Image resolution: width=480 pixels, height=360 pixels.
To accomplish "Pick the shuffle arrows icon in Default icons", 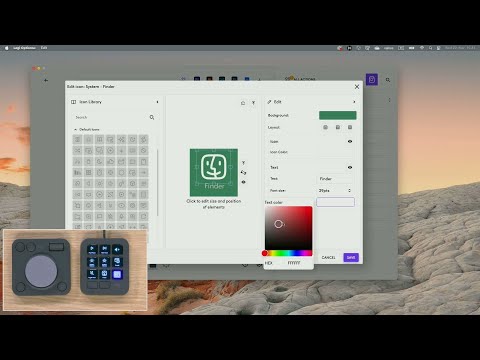I will pos(77,150).
